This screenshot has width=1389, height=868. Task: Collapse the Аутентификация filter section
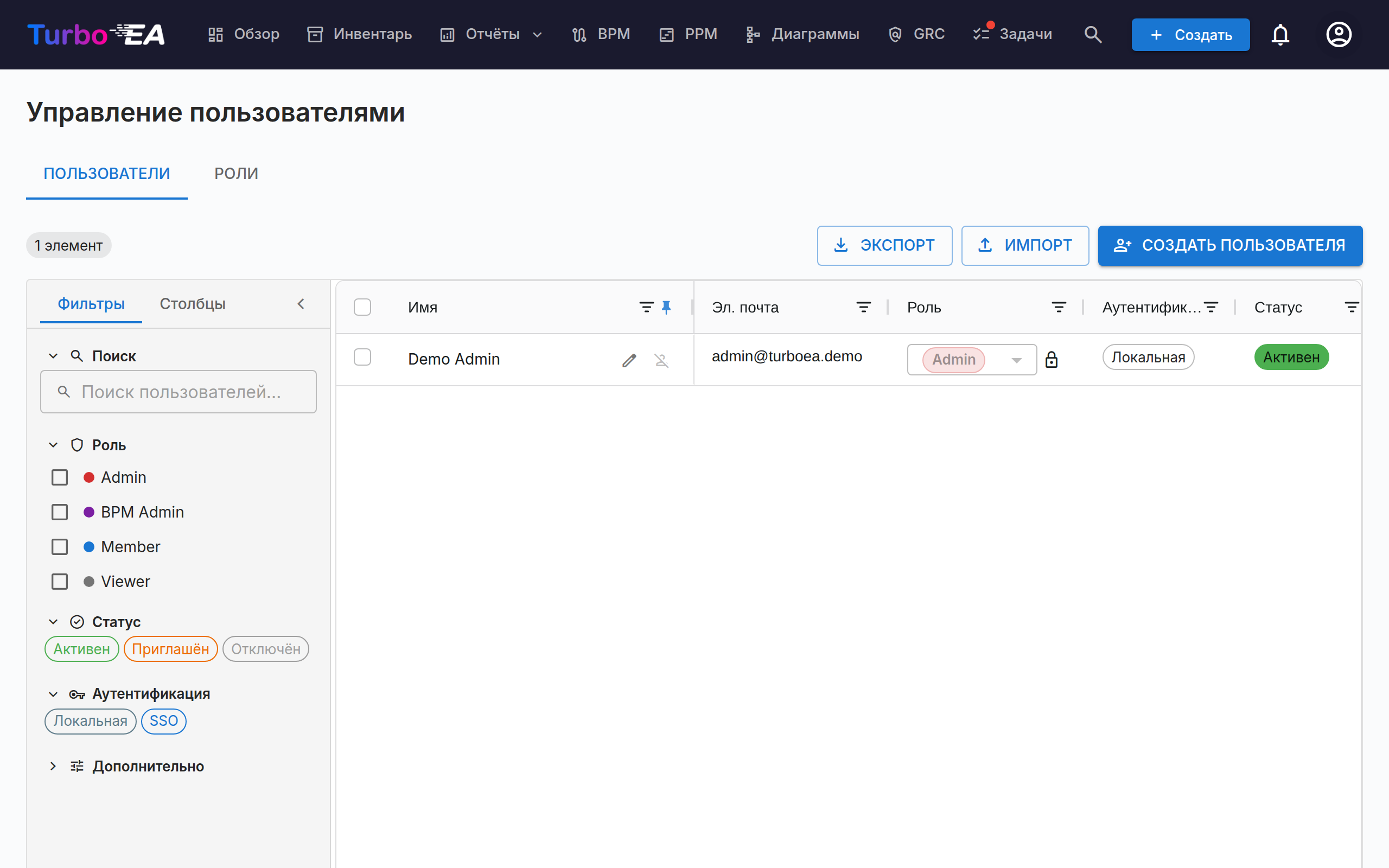coord(53,694)
